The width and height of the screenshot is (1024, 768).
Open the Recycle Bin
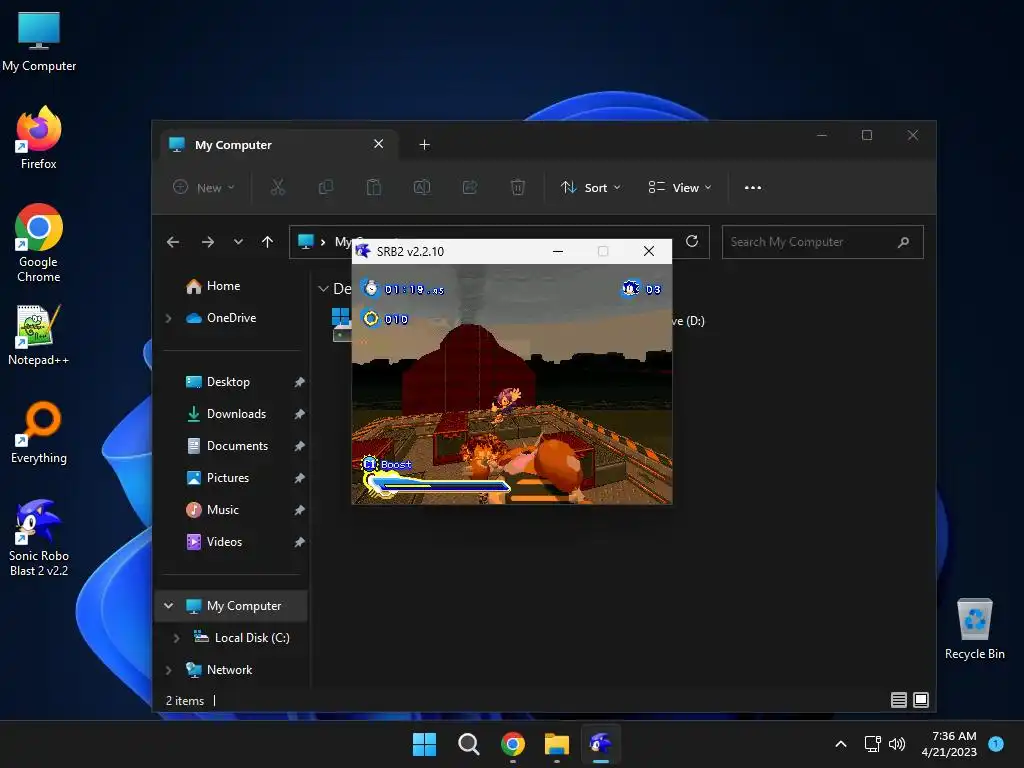tap(974, 629)
